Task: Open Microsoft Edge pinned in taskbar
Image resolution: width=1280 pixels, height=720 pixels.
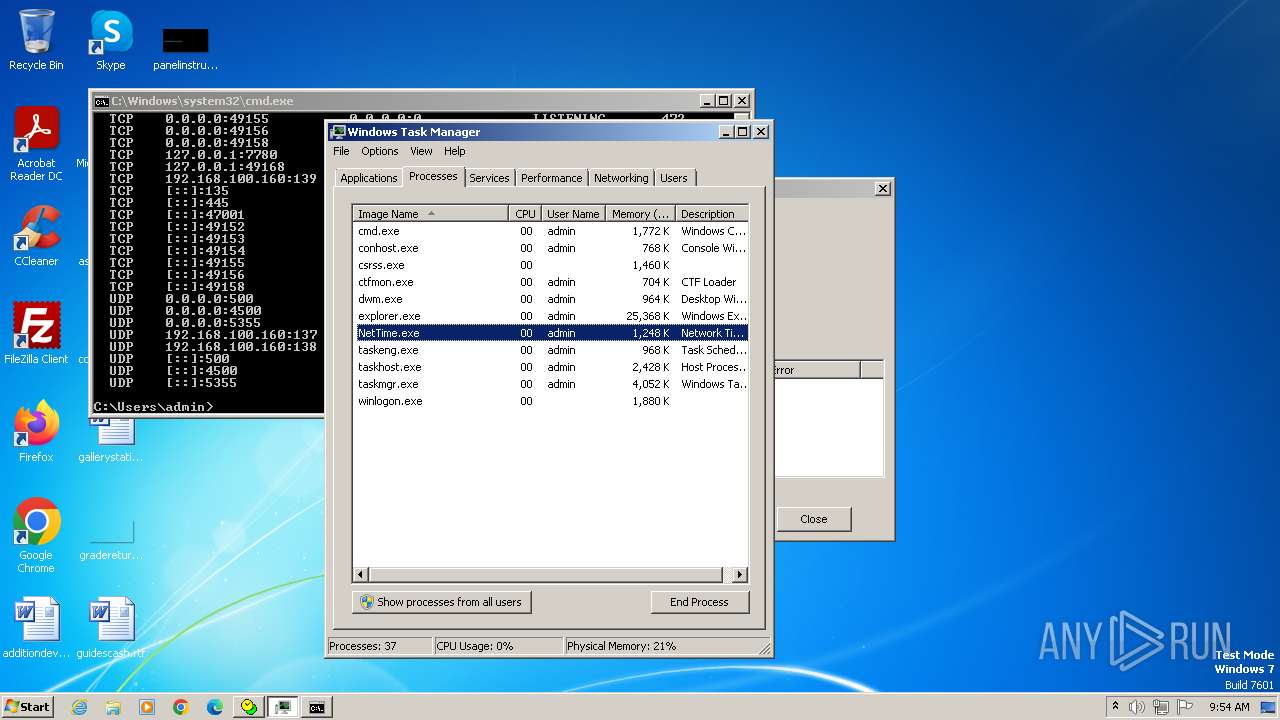Action: point(215,707)
